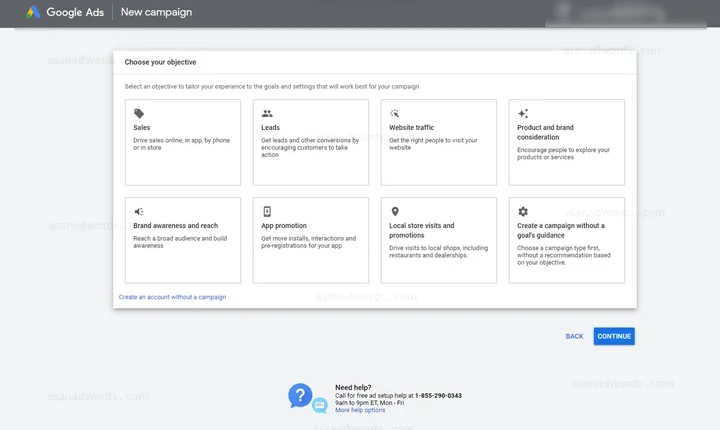
Task: Select Local store visits and promotions card
Action: (x=439, y=240)
